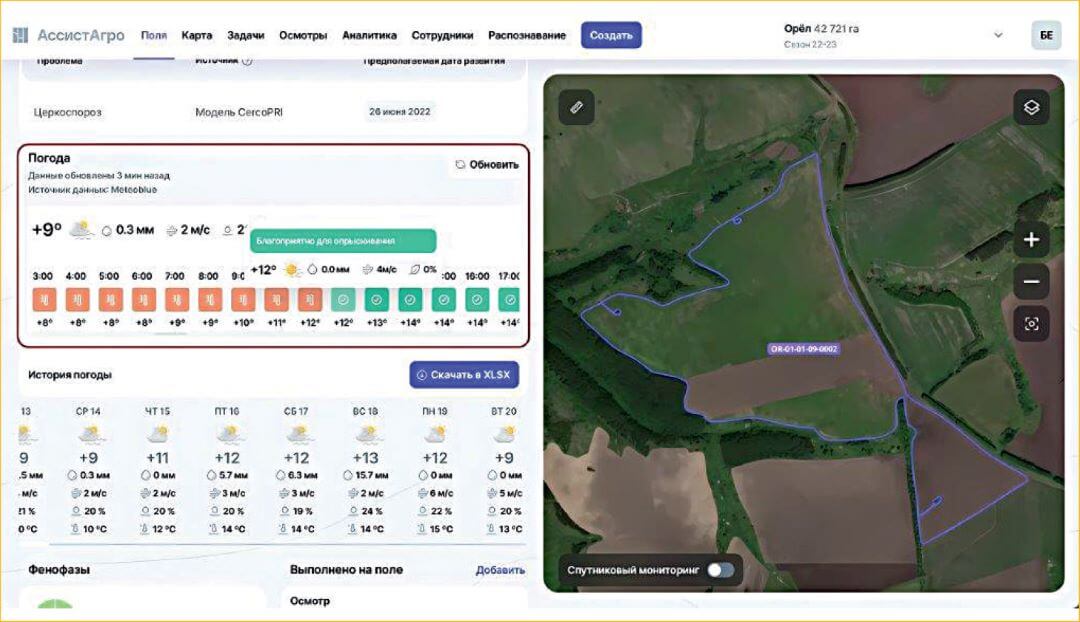Switch to the Карта tab
The height and width of the screenshot is (622, 1080).
(196, 34)
